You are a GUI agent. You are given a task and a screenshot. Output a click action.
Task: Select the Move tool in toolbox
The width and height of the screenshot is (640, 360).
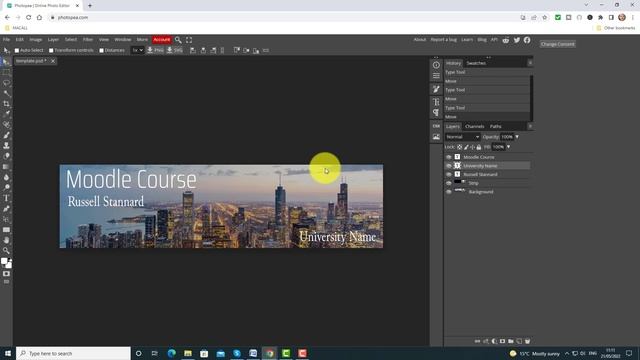coord(6,62)
